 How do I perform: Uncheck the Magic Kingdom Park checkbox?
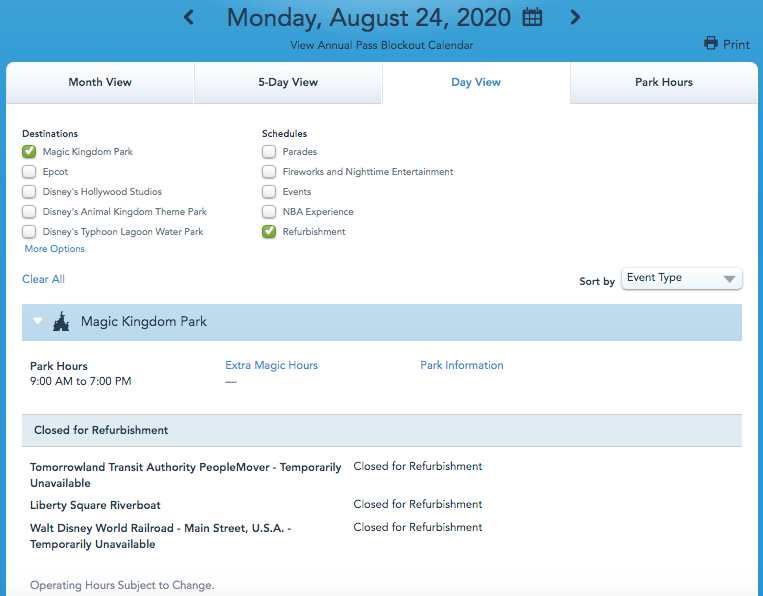tap(29, 152)
